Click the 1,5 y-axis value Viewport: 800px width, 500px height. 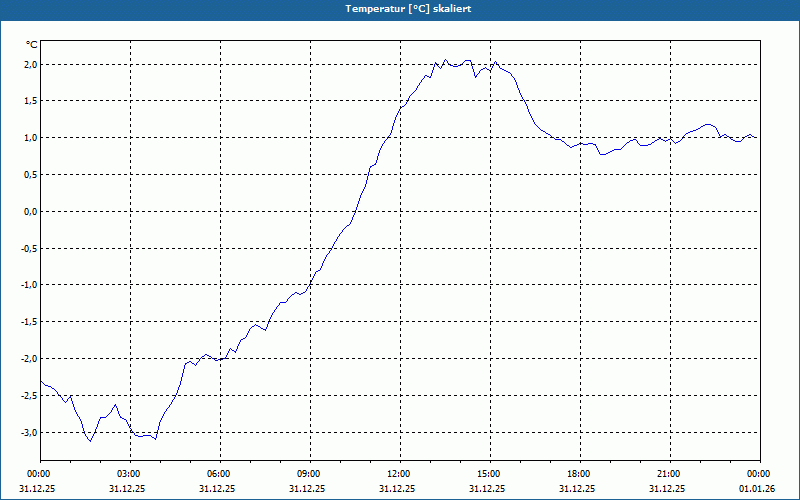coord(30,101)
